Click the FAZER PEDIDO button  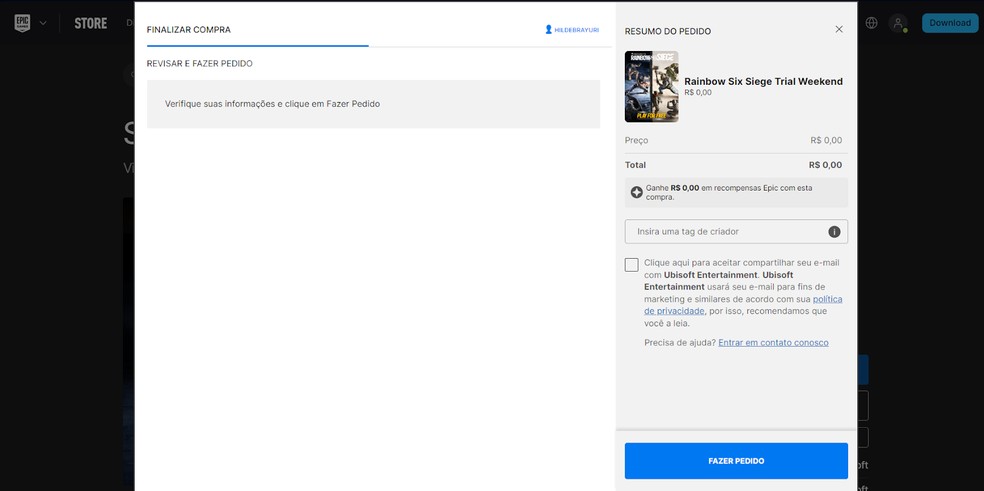tap(736, 461)
